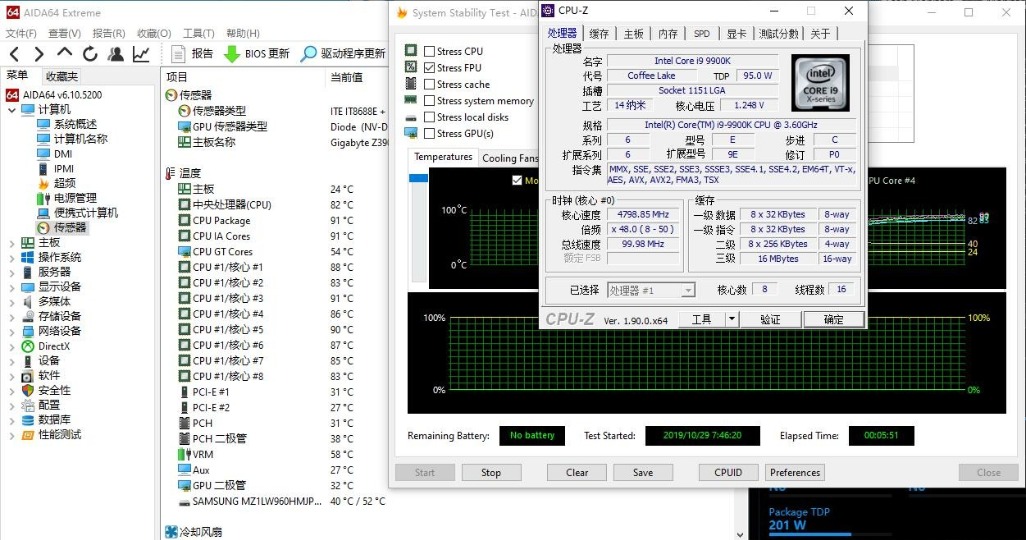Click the up-level arrow in AIDA64 toolbar
The width and height of the screenshot is (1026, 540).
click(x=64, y=53)
